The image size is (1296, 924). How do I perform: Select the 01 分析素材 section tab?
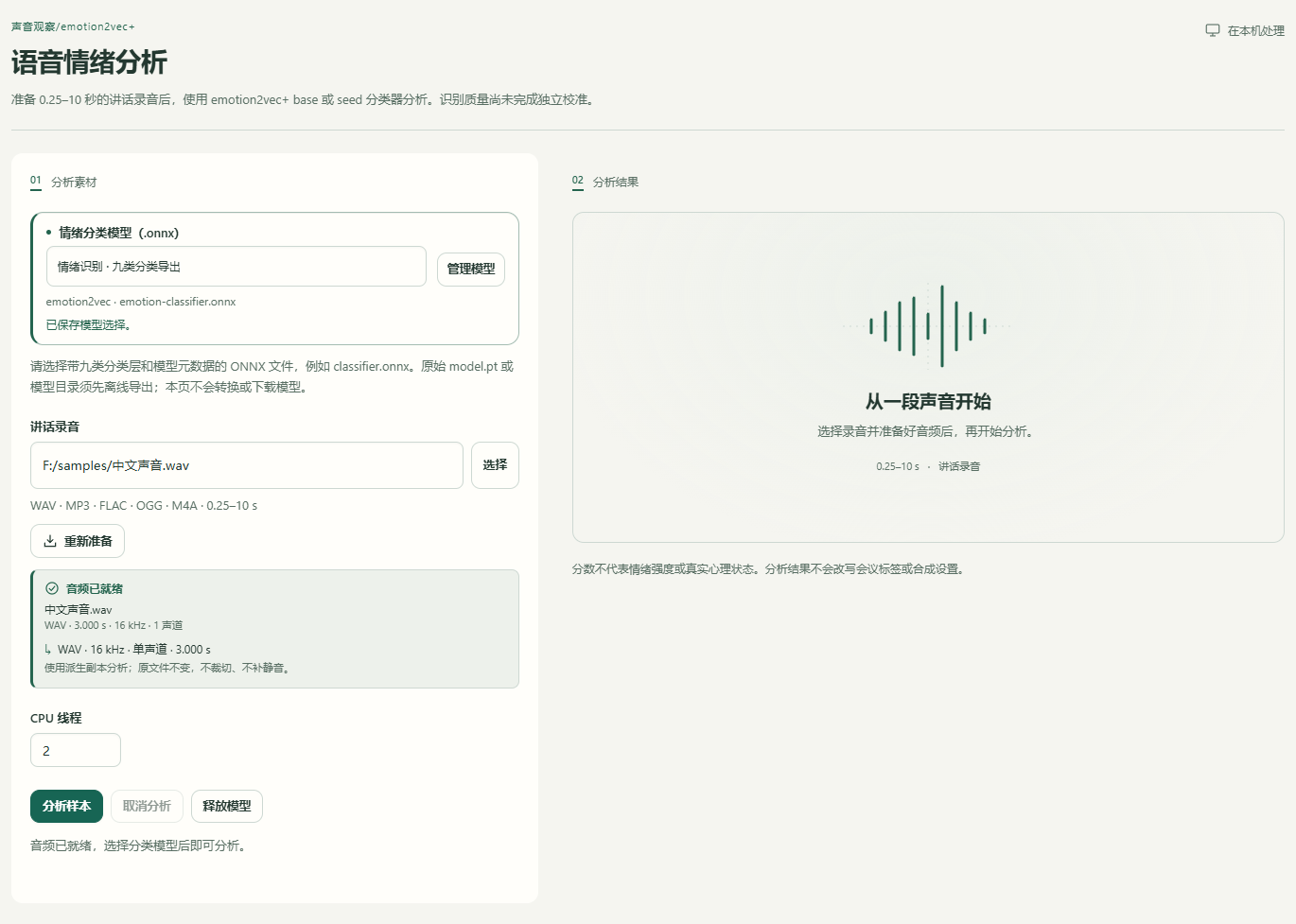click(x=63, y=182)
